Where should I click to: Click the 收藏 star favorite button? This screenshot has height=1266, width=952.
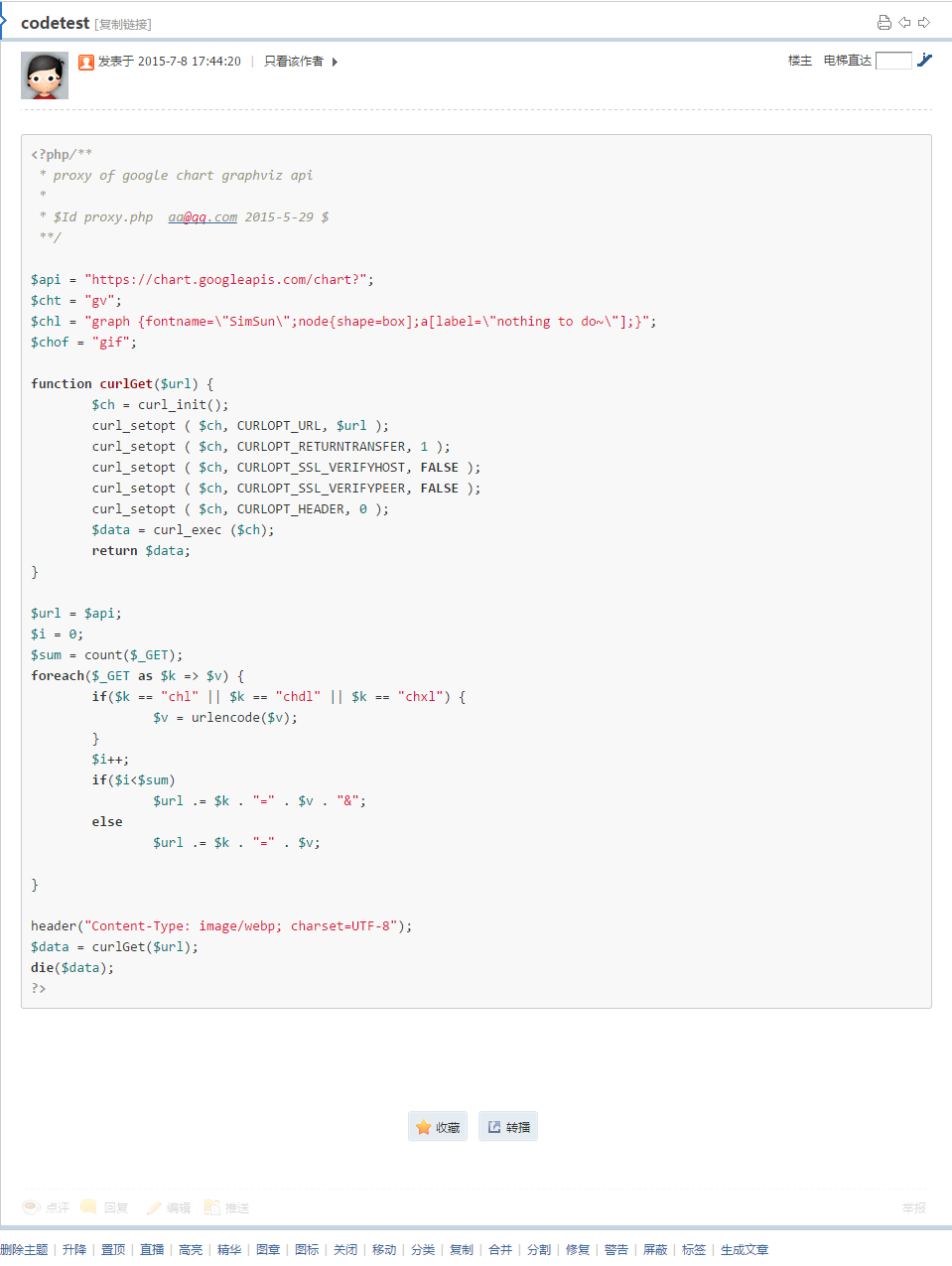[x=438, y=1127]
